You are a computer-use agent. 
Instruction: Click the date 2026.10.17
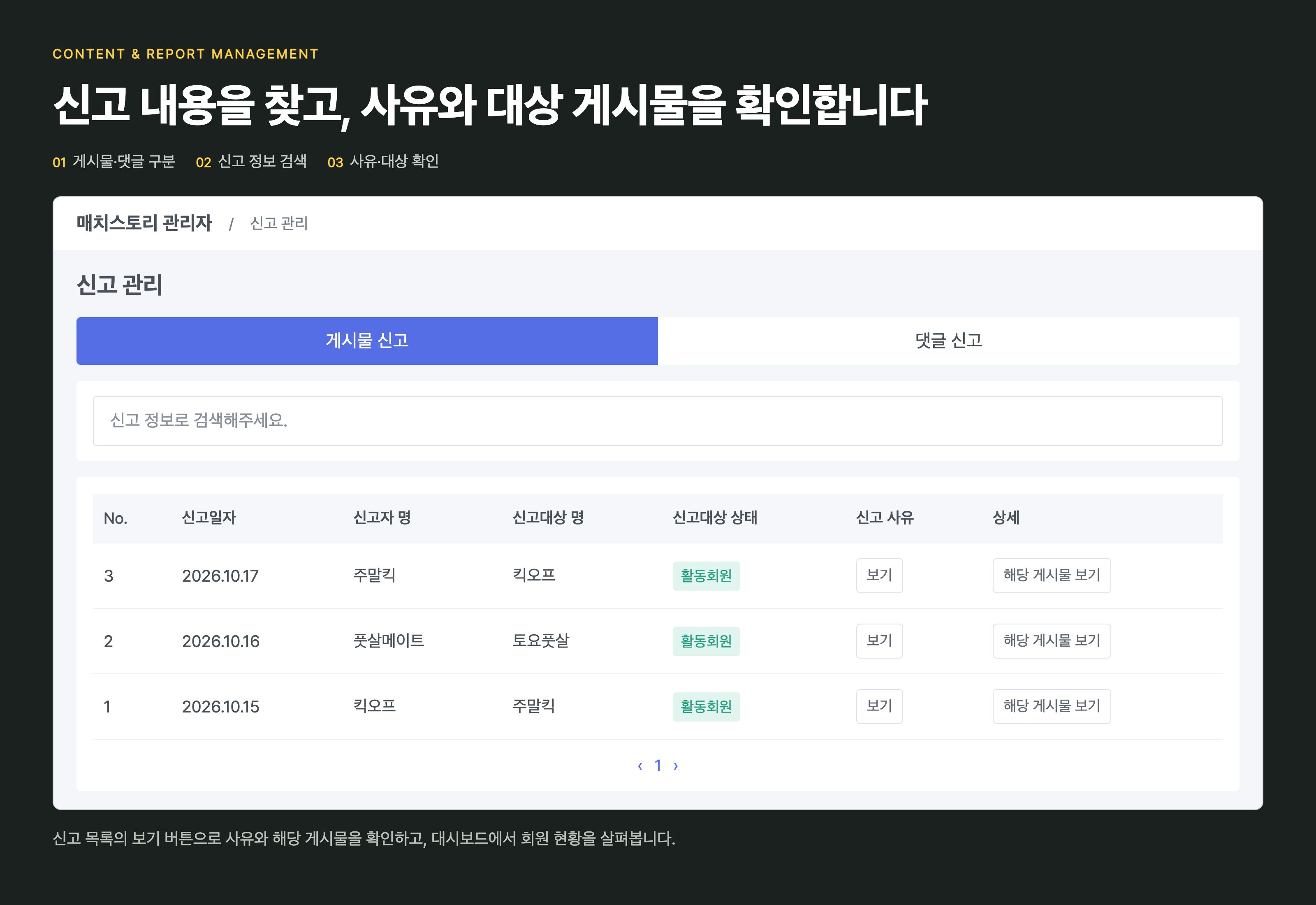[x=220, y=576]
